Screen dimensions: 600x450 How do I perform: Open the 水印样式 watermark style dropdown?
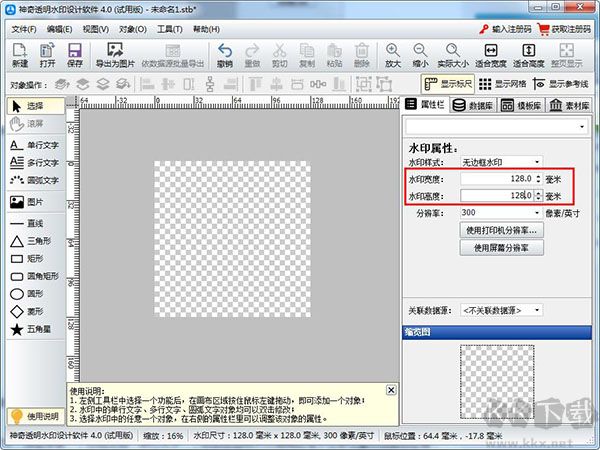501,161
